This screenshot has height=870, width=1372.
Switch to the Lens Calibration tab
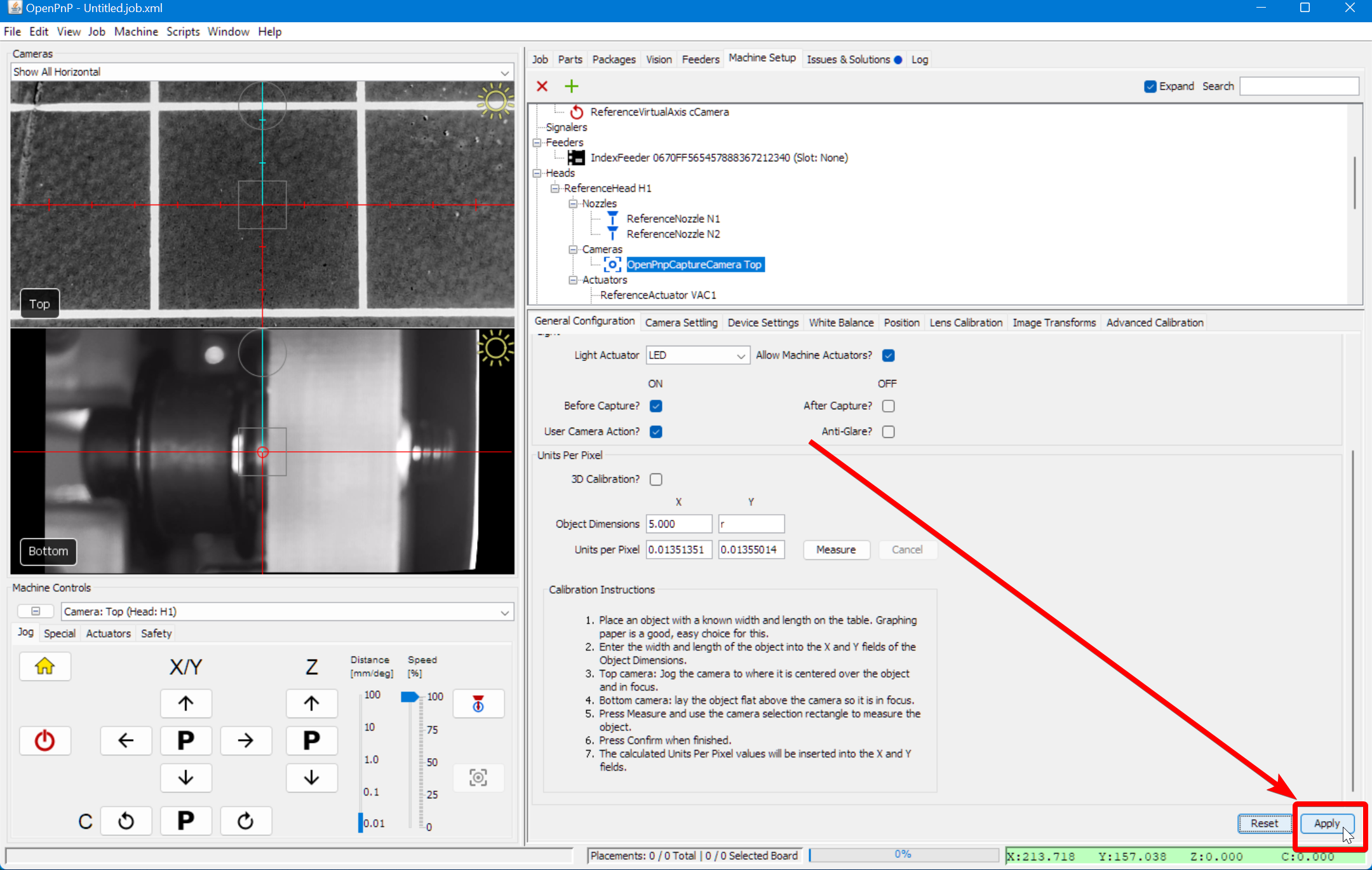(965, 323)
